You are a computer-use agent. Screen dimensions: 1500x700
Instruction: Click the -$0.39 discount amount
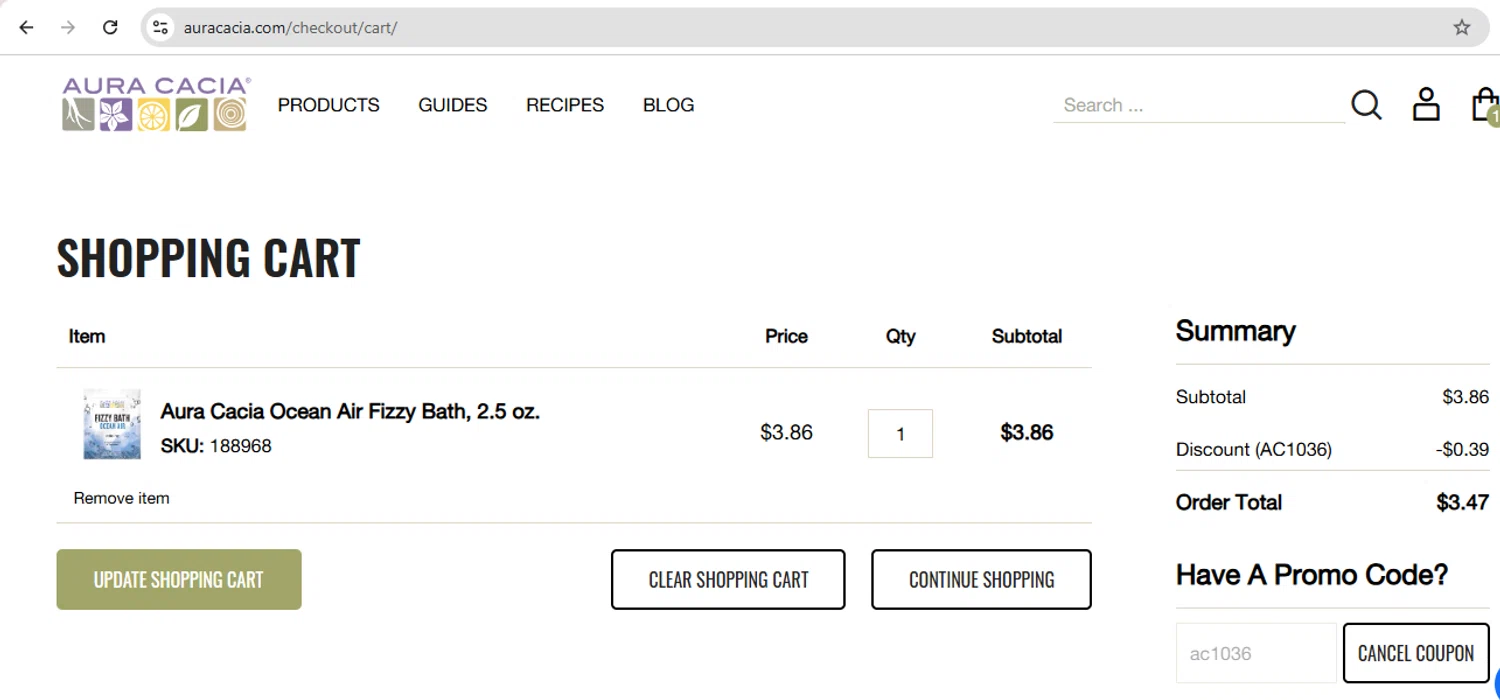1463,450
